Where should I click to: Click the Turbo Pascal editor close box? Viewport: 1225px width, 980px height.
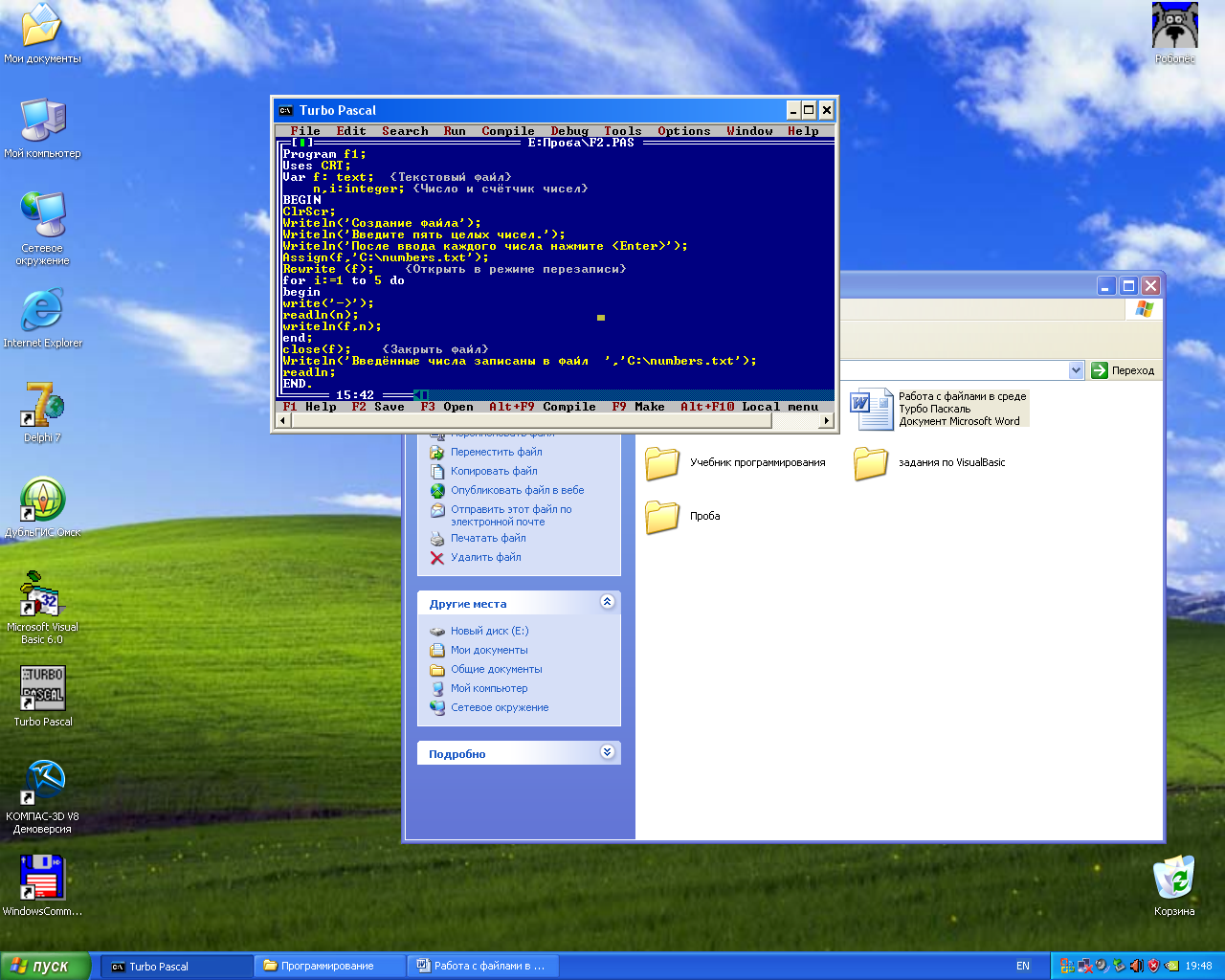[302, 143]
